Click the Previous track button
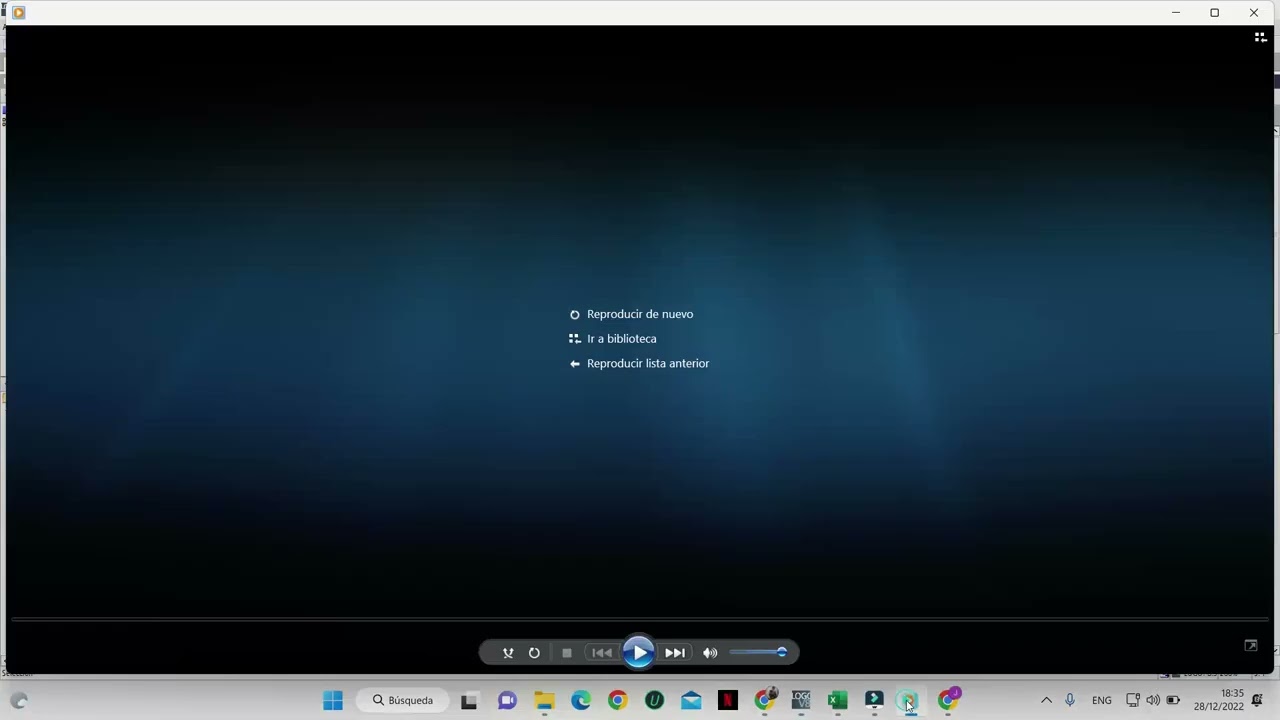The width and height of the screenshot is (1280, 720). click(x=602, y=653)
